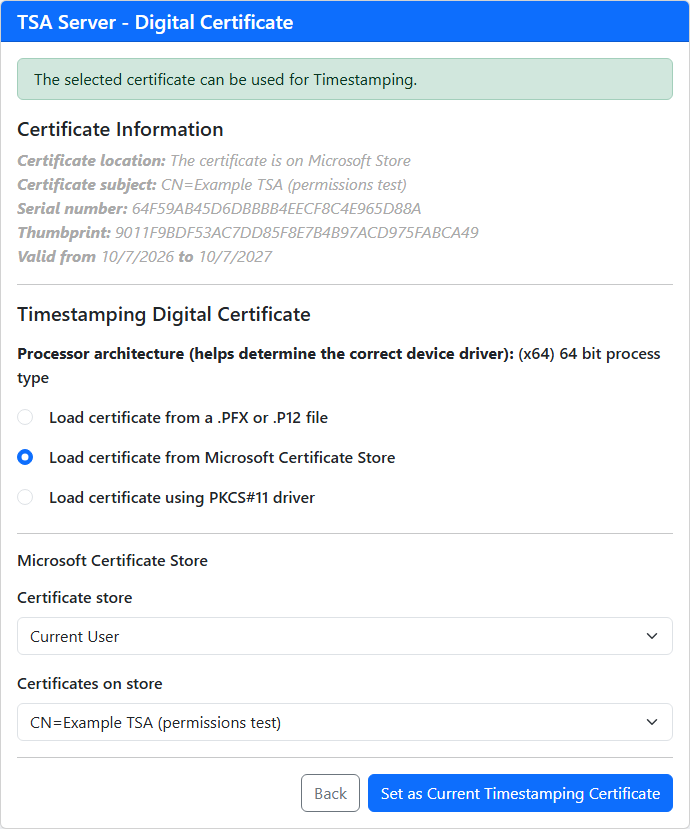Viewport: 690px width, 829px height.
Task: Select Load certificate using PKCS#11 driver
Action: (x=25, y=498)
